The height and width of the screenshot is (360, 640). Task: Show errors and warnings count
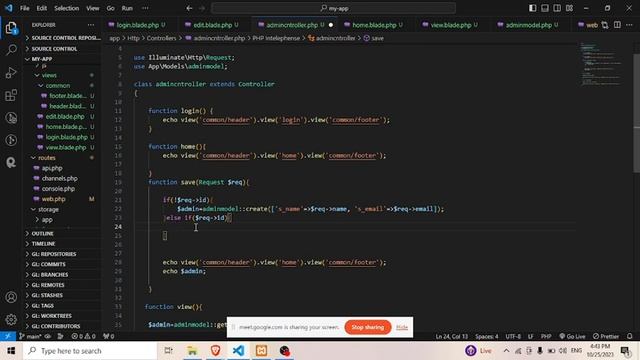pyautogui.click(x=83, y=336)
